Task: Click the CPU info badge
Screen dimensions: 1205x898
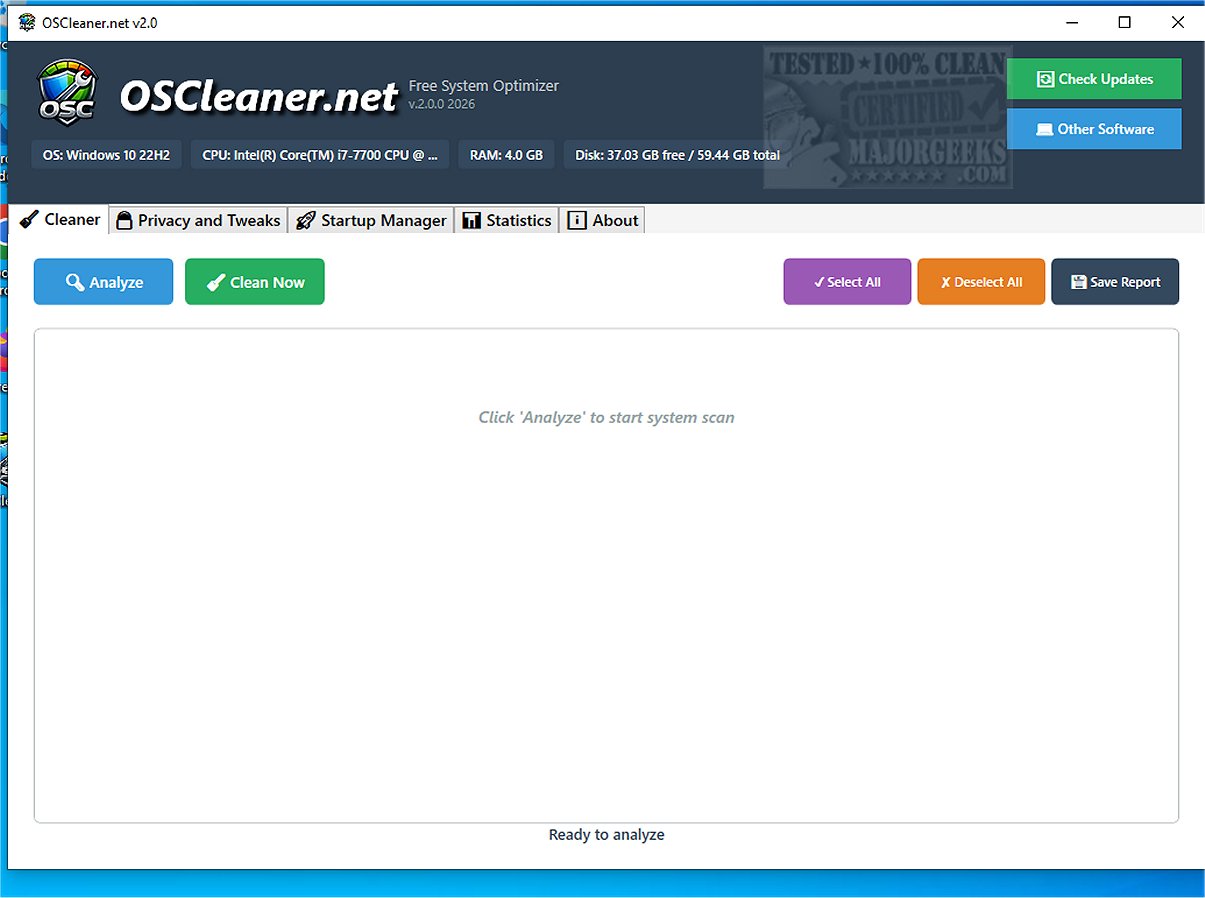Action: tap(320, 155)
